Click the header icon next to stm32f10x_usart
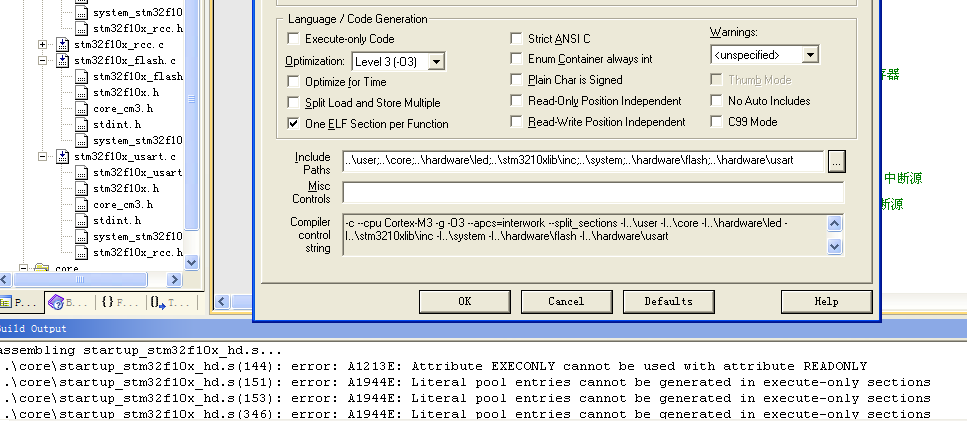967x421 pixels. click(x=81, y=173)
